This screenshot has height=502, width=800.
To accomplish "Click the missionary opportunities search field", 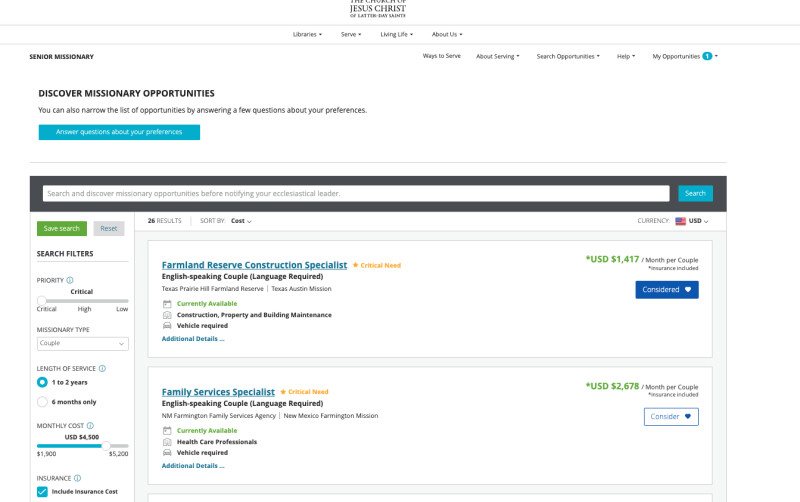I will point(355,193).
